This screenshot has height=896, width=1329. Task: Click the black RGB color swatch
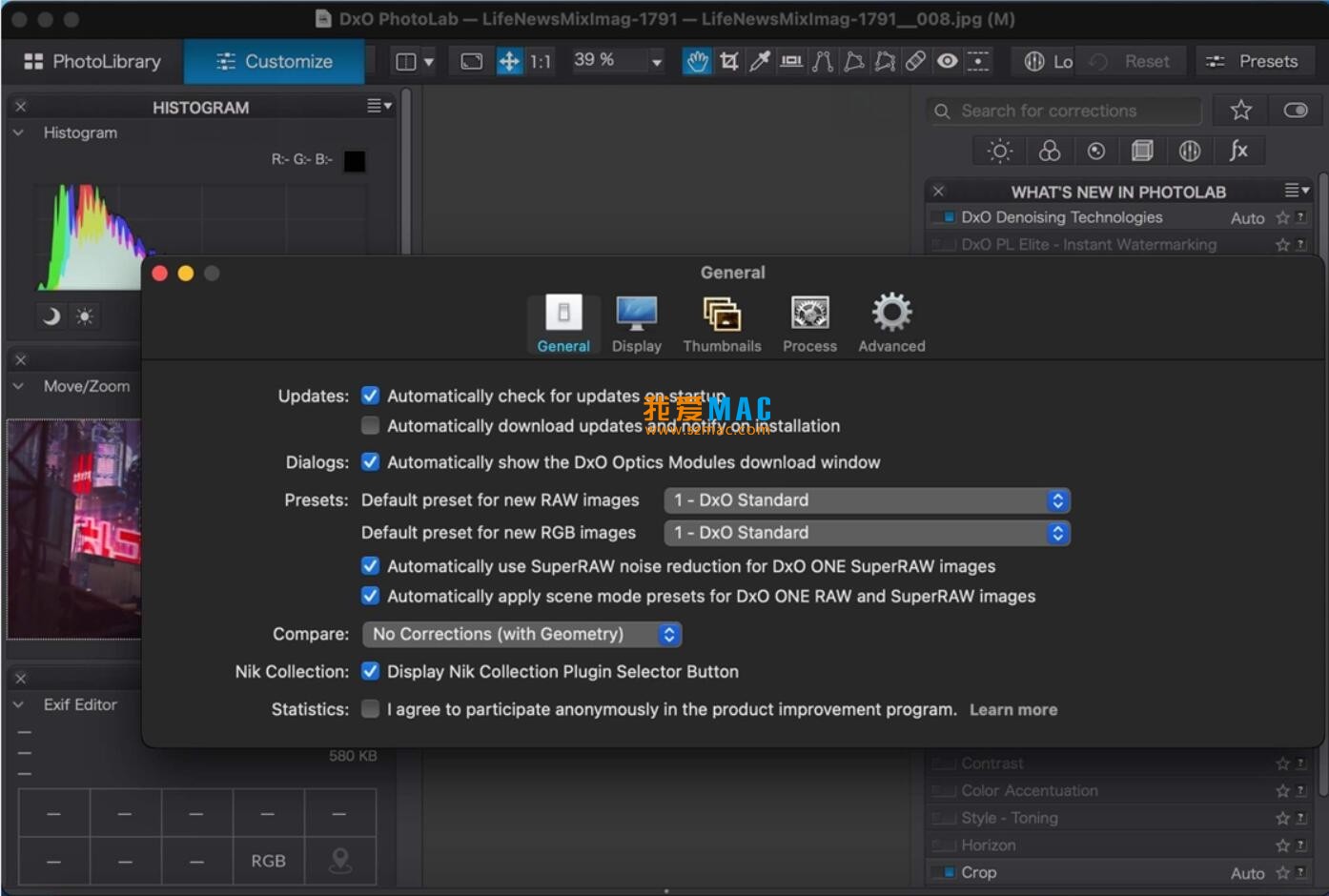coord(354,161)
